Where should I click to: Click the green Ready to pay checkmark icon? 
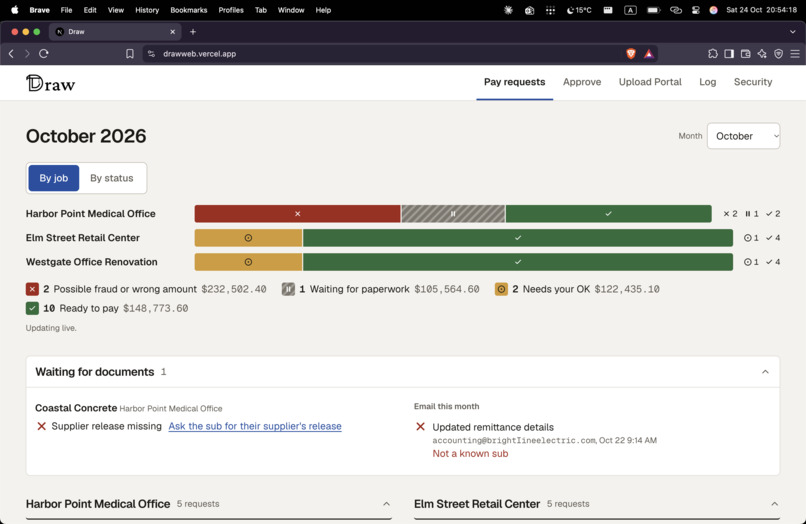coord(32,308)
